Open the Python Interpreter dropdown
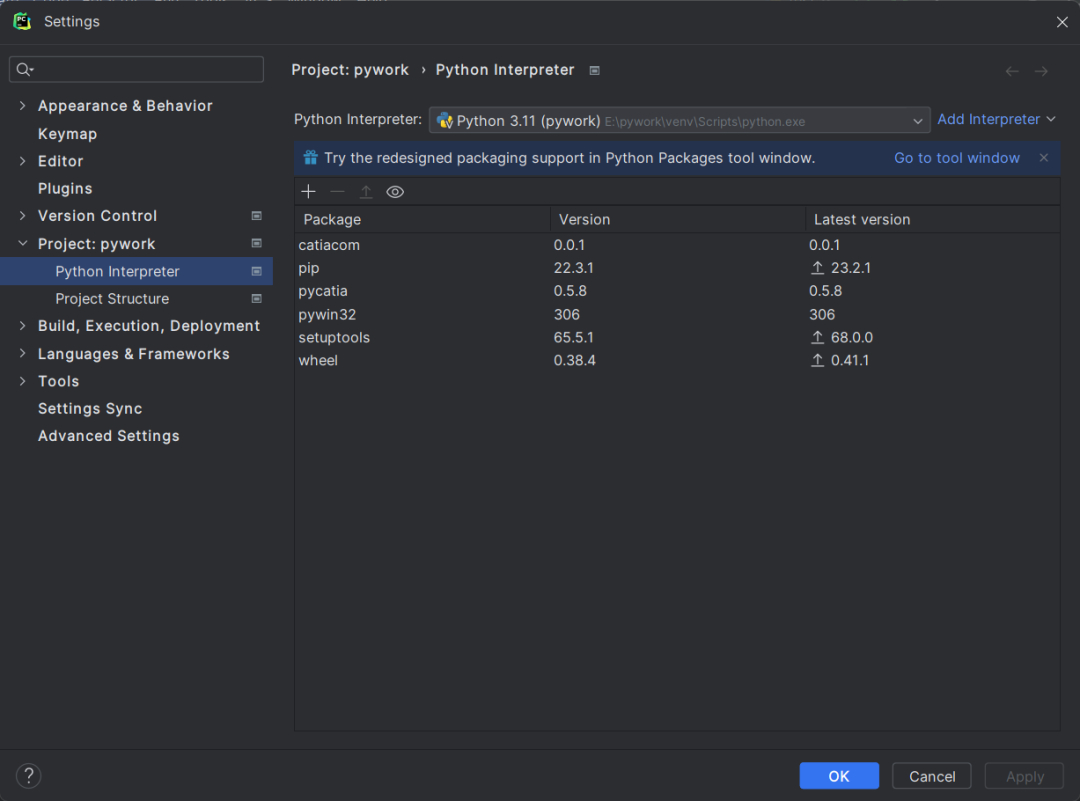This screenshot has width=1080, height=801. click(x=679, y=121)
